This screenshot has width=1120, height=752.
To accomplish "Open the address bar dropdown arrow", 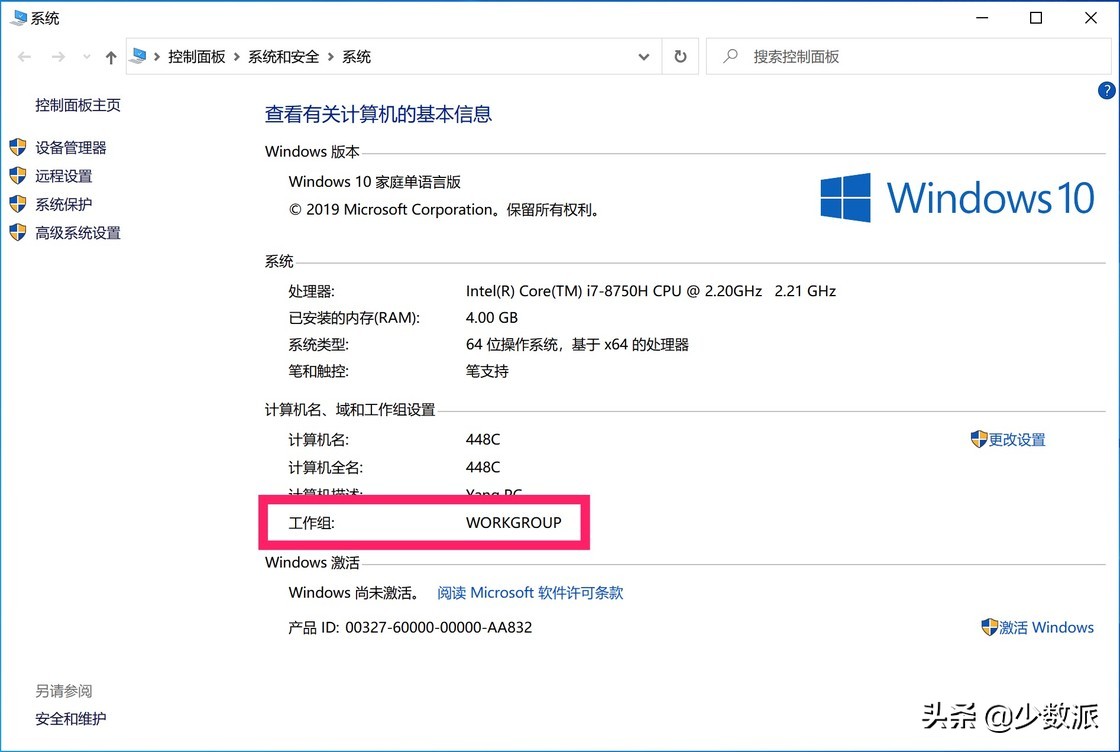I will coord(644,56).
